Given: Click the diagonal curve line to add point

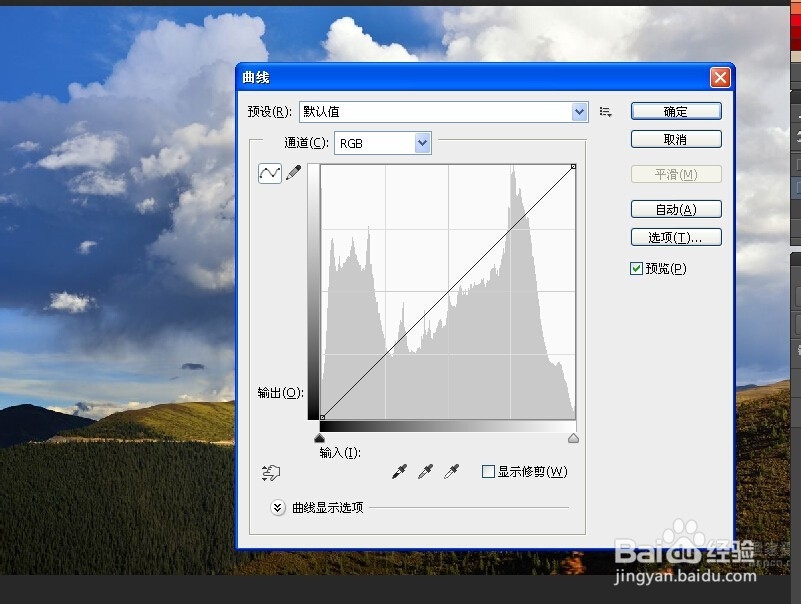Looking at the screenshot, I should pyautogui.click(x=447, y=290).
